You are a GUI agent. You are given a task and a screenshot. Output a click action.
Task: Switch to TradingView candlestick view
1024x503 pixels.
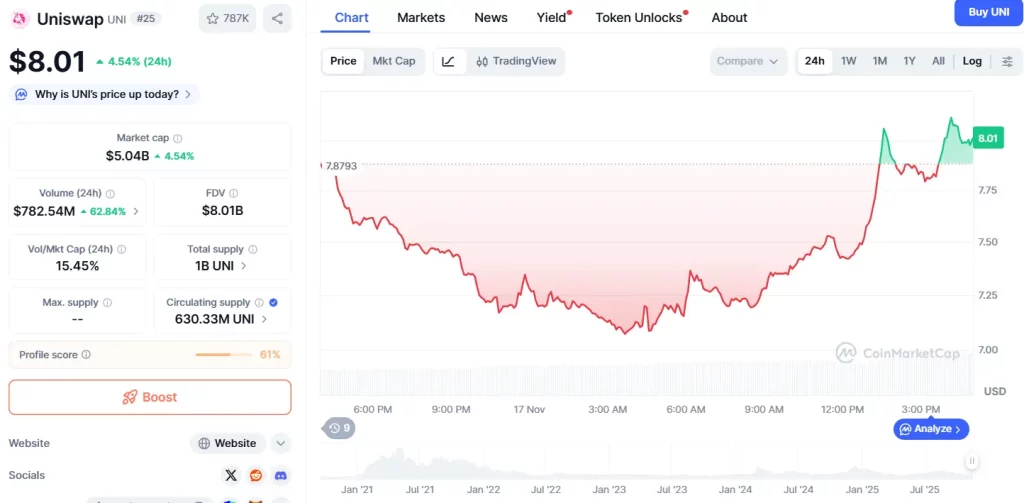coord(516,61)
